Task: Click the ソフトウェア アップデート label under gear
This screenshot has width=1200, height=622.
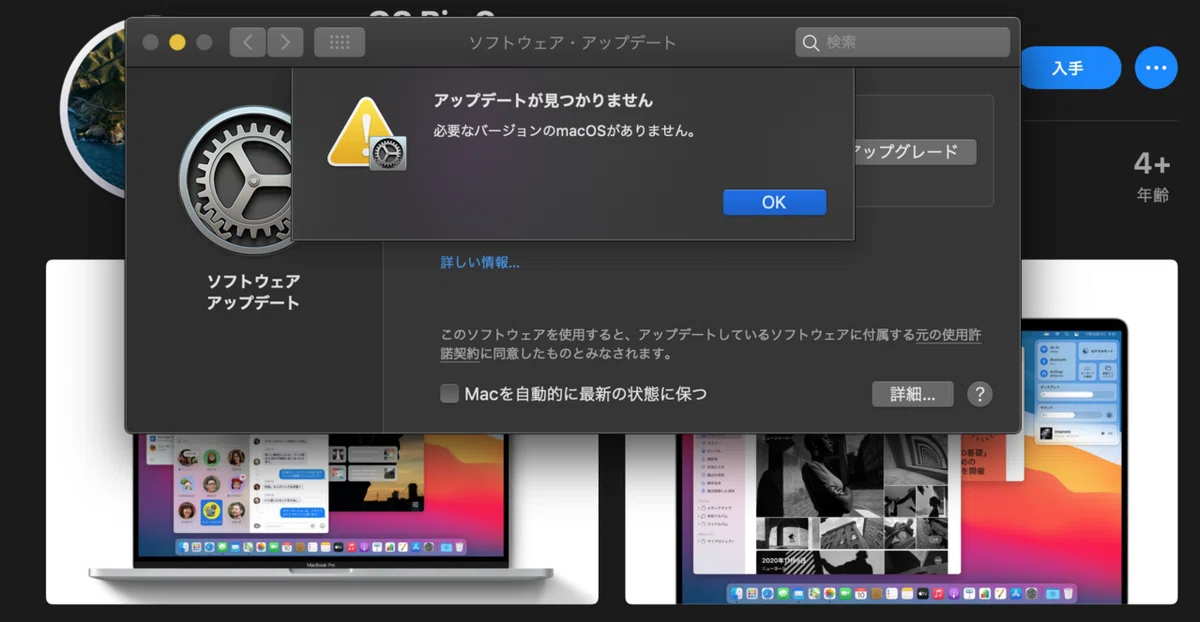Action: click(253, 292)
